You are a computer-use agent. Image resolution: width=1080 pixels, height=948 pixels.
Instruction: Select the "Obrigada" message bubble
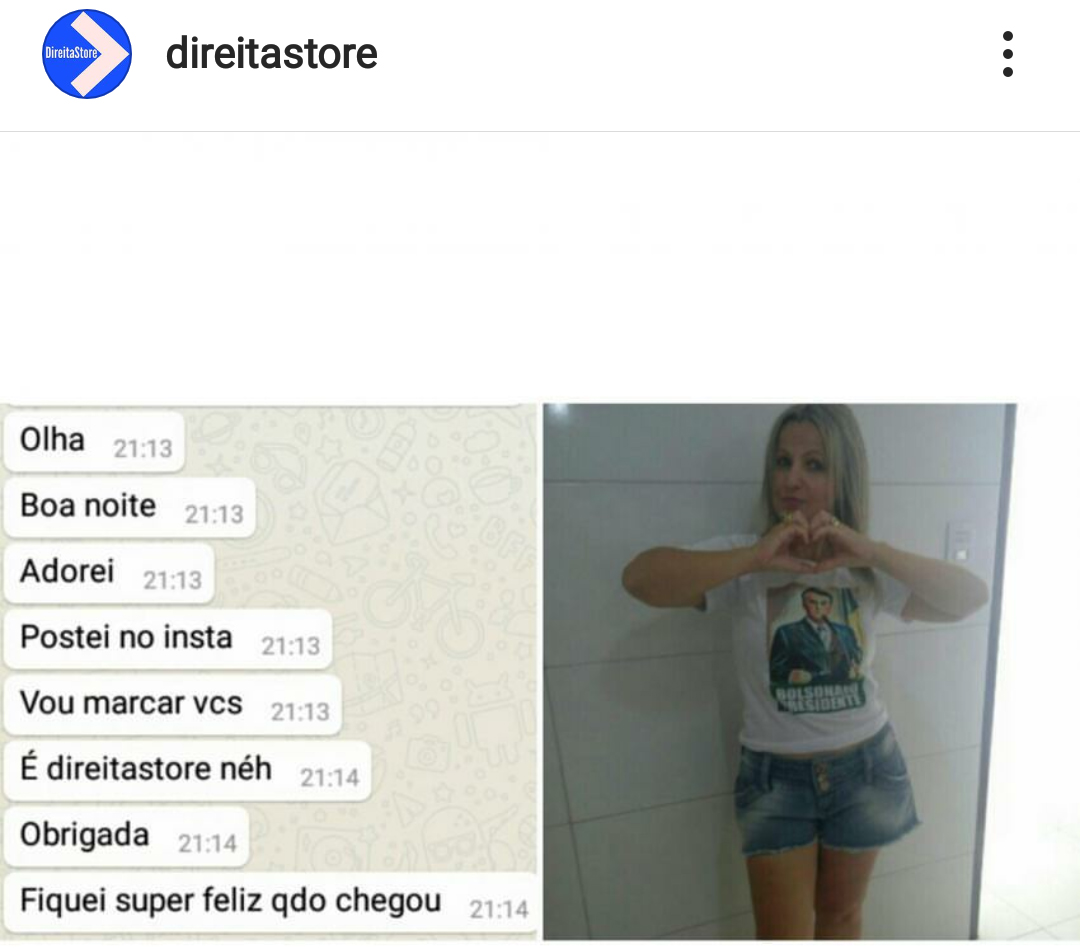(x=127, y=837)
